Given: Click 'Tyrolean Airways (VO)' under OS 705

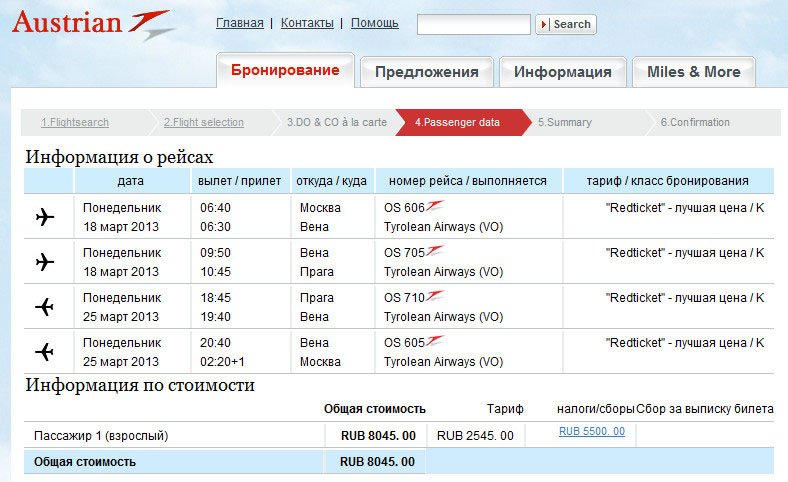Looking at the screenshot, I should pyautogui.click(x=444, y=272).
